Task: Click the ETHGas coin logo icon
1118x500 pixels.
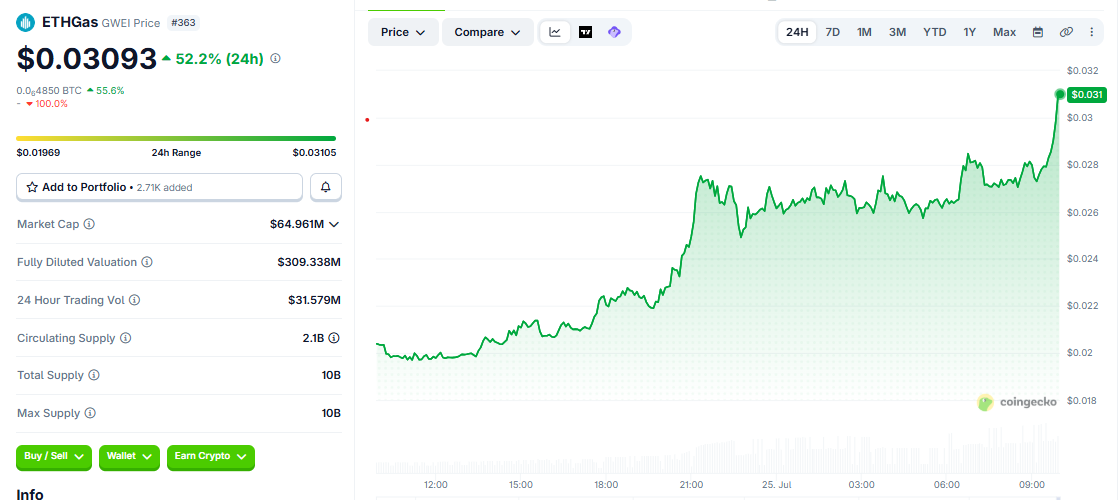Action: (26, 23)
